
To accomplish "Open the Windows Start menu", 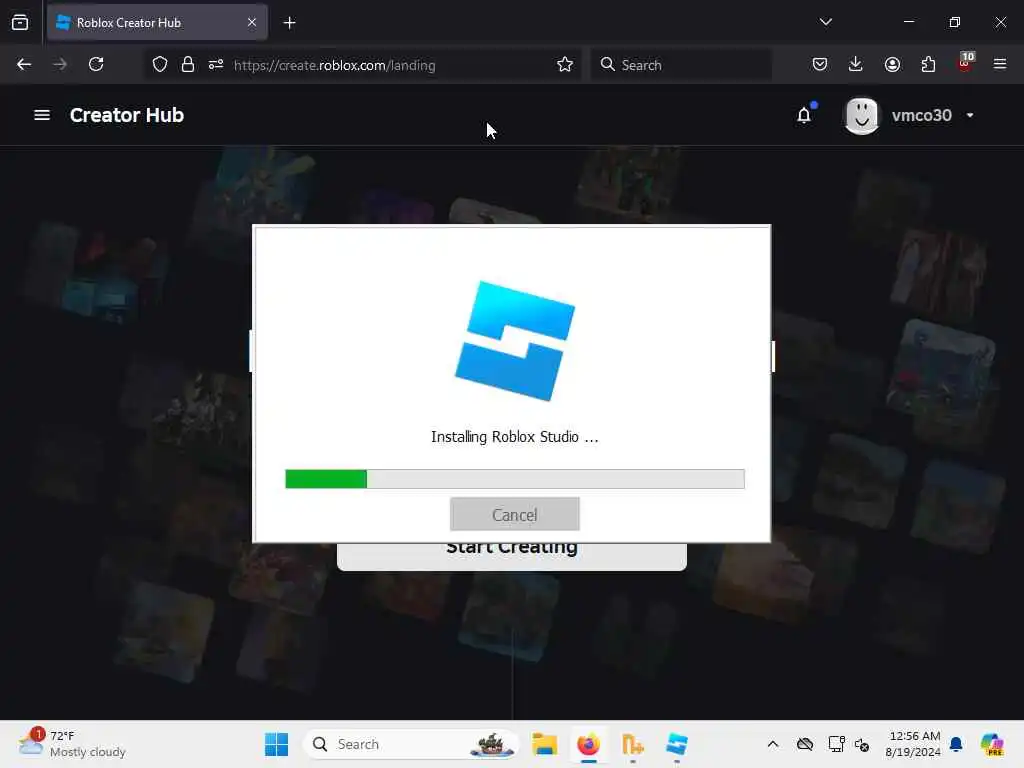I will pos(277,744).
